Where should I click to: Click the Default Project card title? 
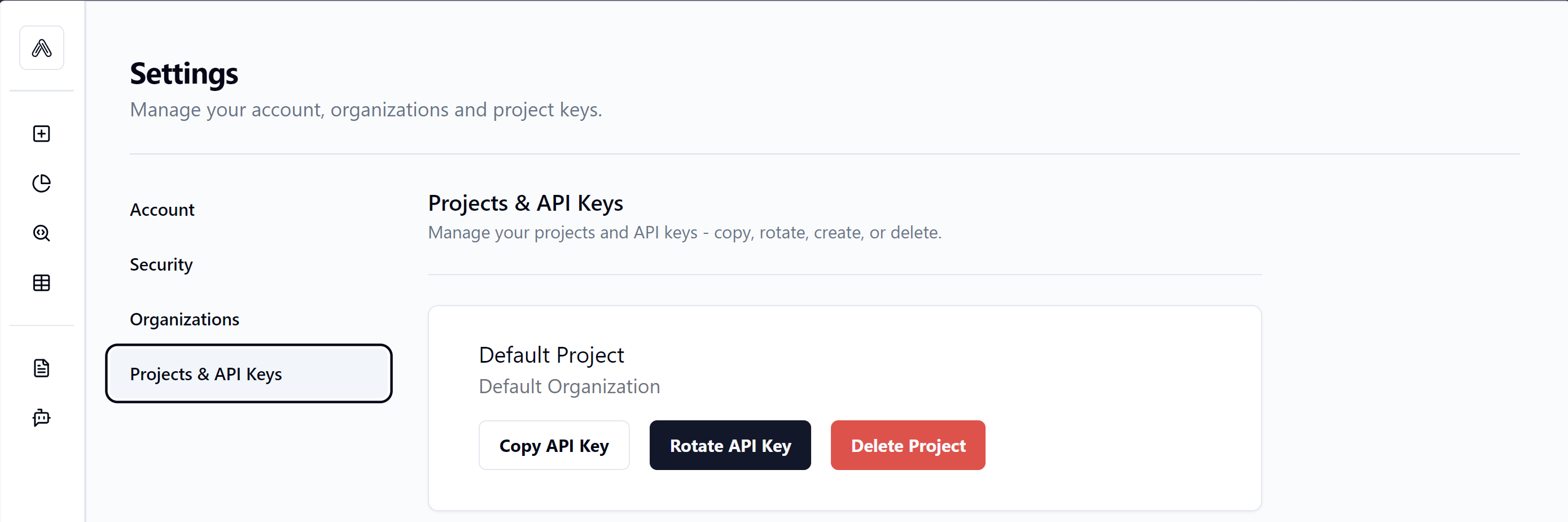[551, 355]
